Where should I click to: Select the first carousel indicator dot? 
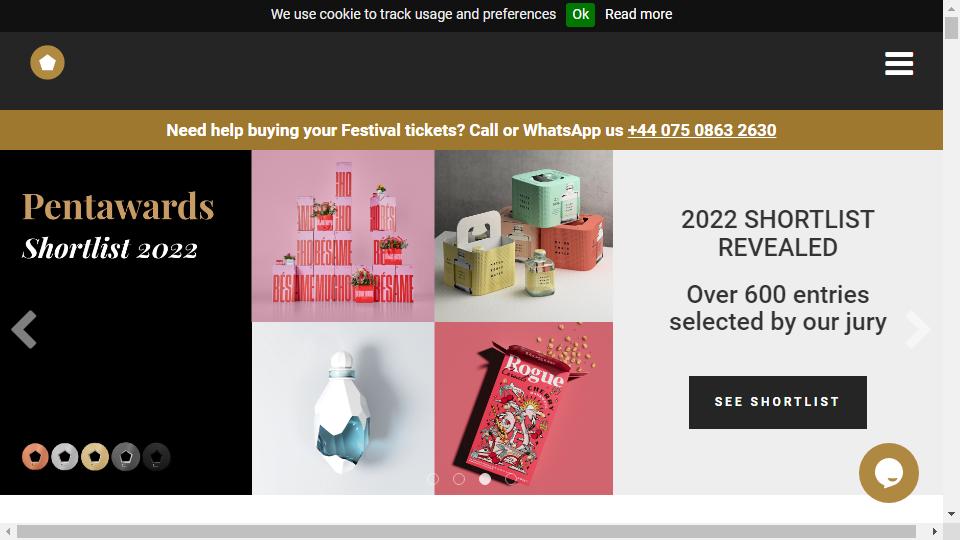pos(433,479)
